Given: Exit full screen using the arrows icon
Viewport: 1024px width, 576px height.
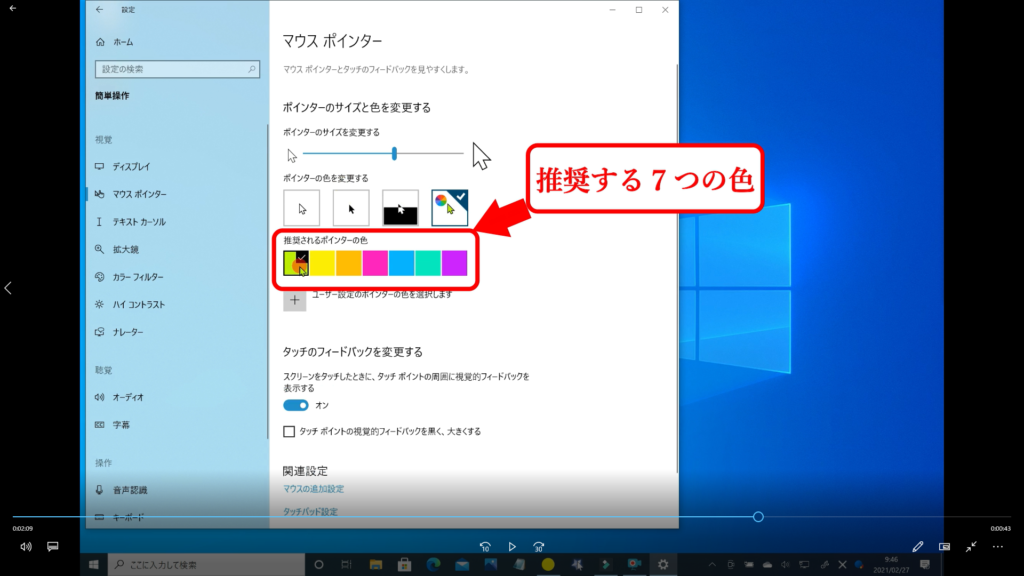Looking at the screenshot, I should point(971,547).
